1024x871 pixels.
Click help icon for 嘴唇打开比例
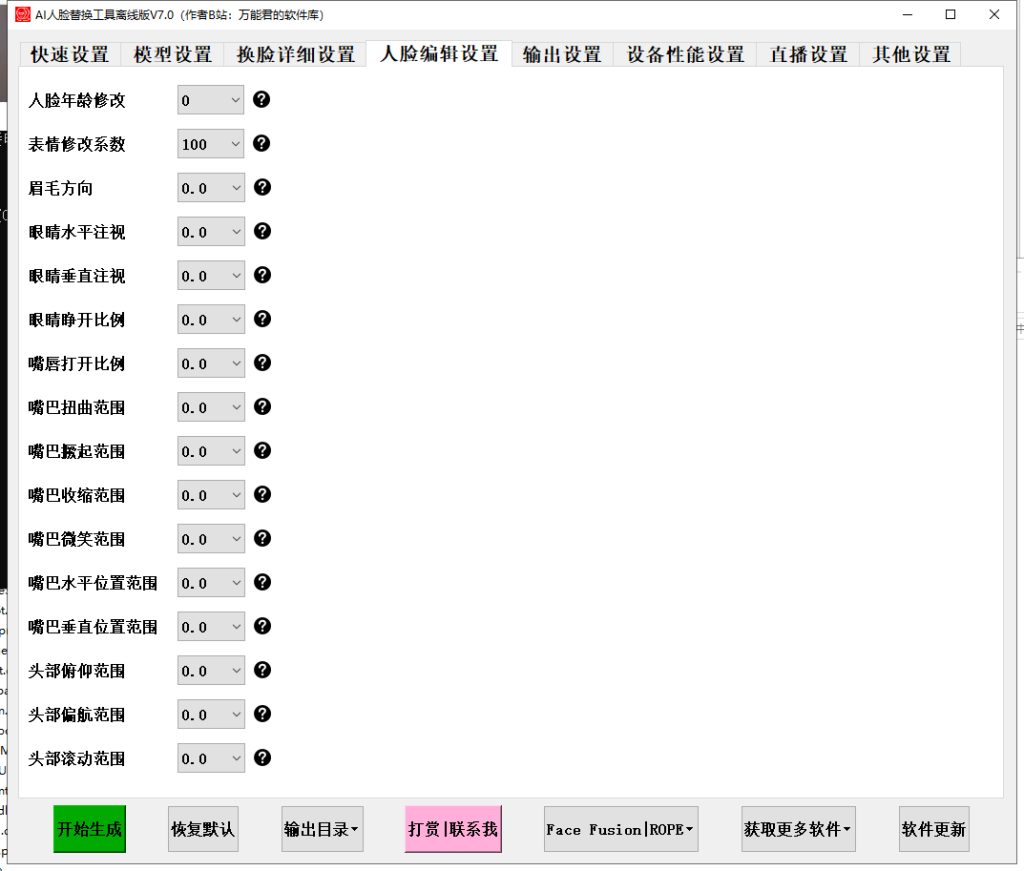[x=262, y=363]
